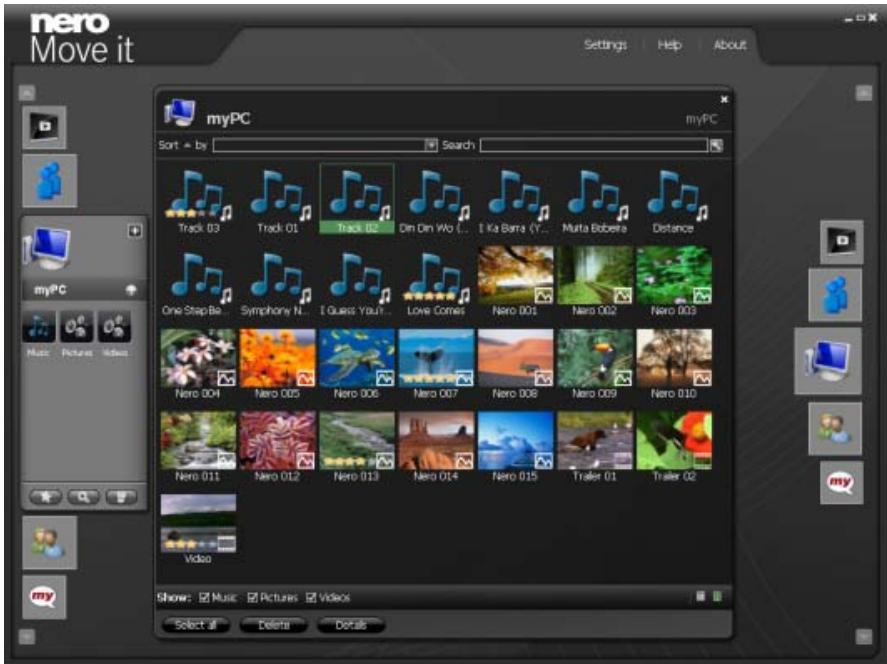Select the blue figures device icon in right sidebar
Screen dimensions: 887x664
(x=835, y=295)
